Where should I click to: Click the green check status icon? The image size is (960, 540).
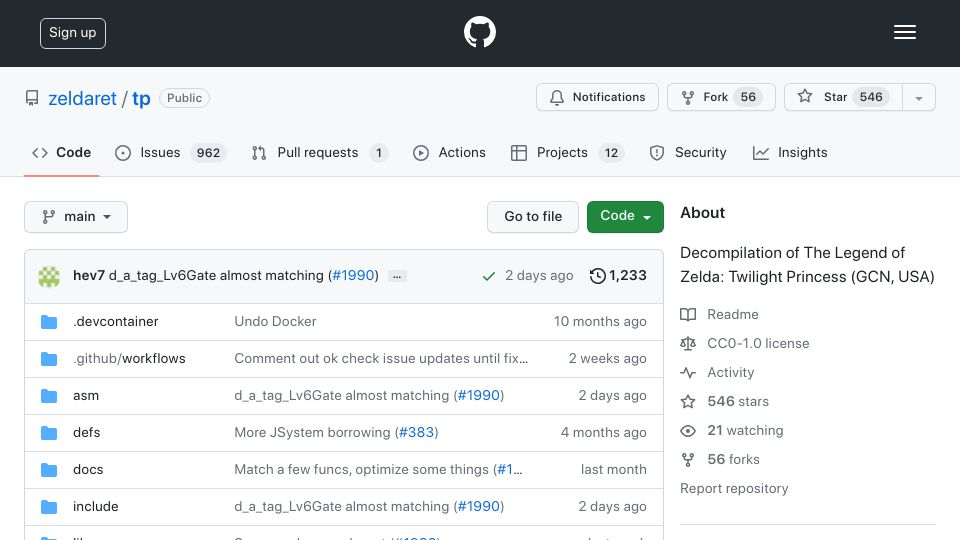coord(489,276)
